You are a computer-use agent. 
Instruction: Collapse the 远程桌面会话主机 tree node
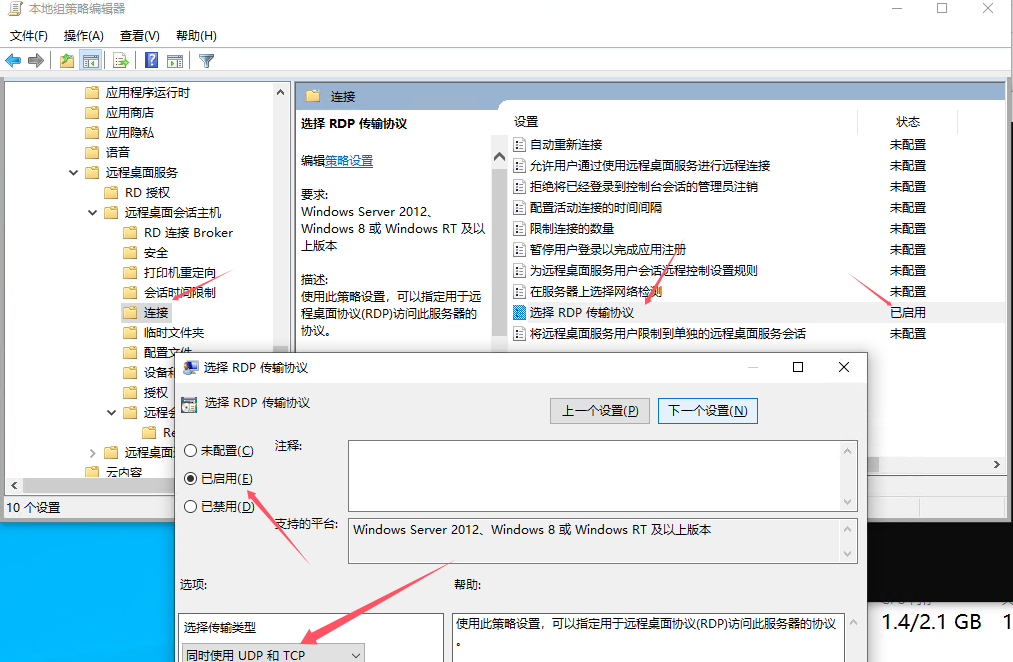(x=92, y=212)
